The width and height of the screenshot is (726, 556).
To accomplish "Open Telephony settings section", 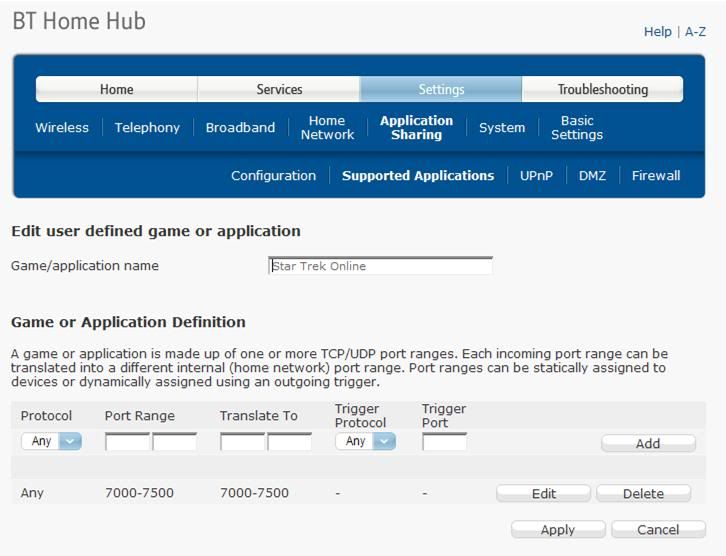I will point(147,128).
